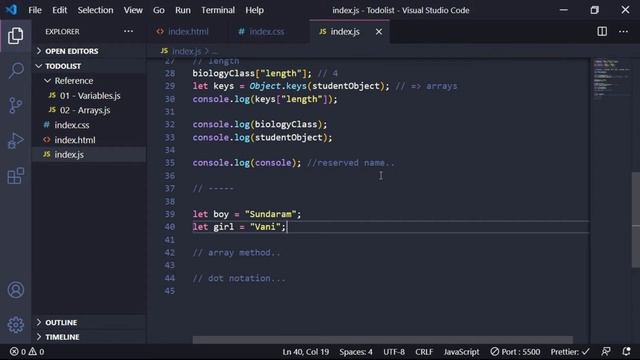The image size is (640, 360).
Task: Click line number 35 in the gutter
Action: [x=169, y=162]
